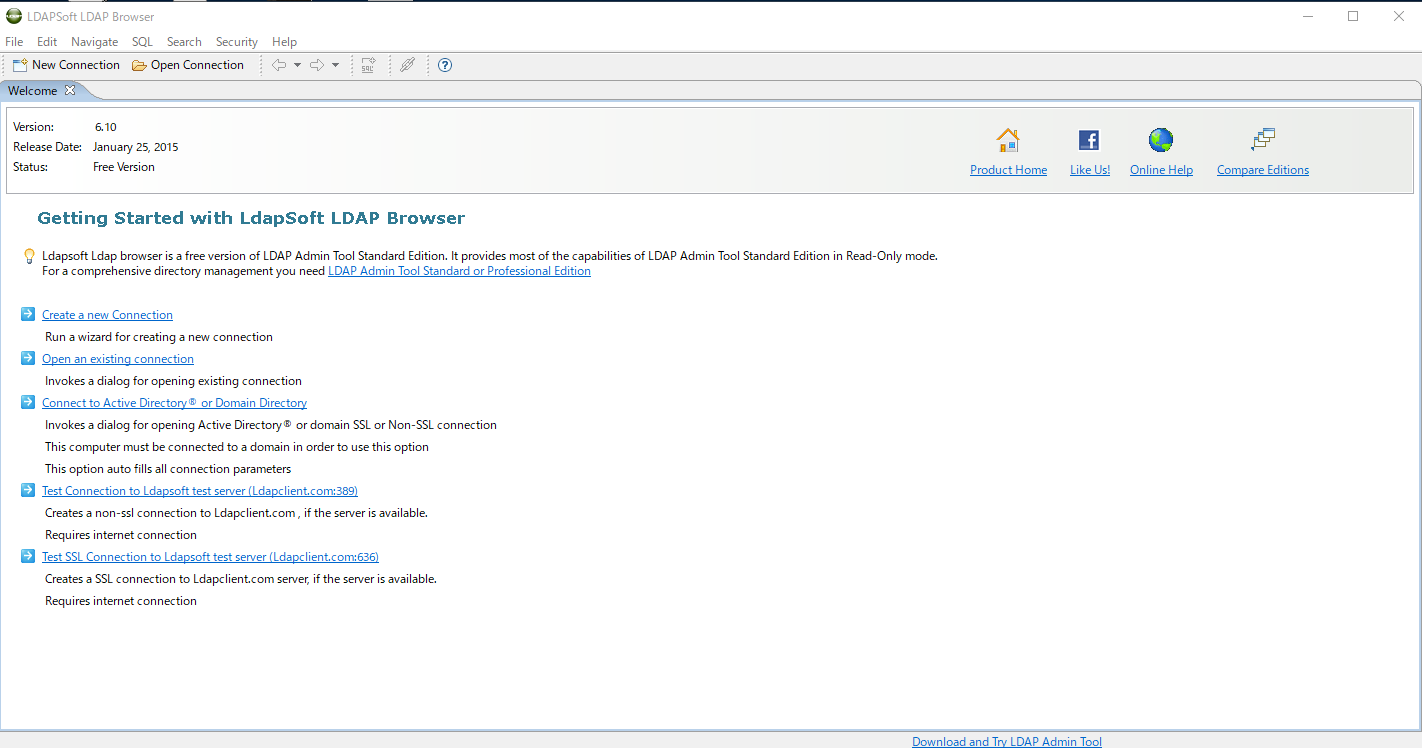Viewport: 1422px width, 748px height.
Task: Select the Welcome tab
Action: (x=33, y=90)
